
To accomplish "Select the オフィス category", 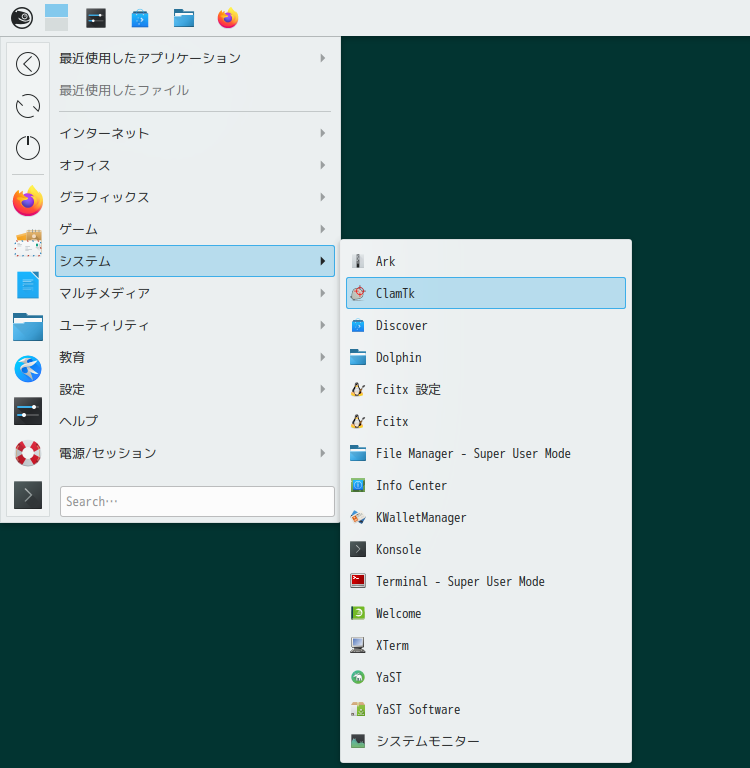I will pyautogui.click(x=195, y=165).
